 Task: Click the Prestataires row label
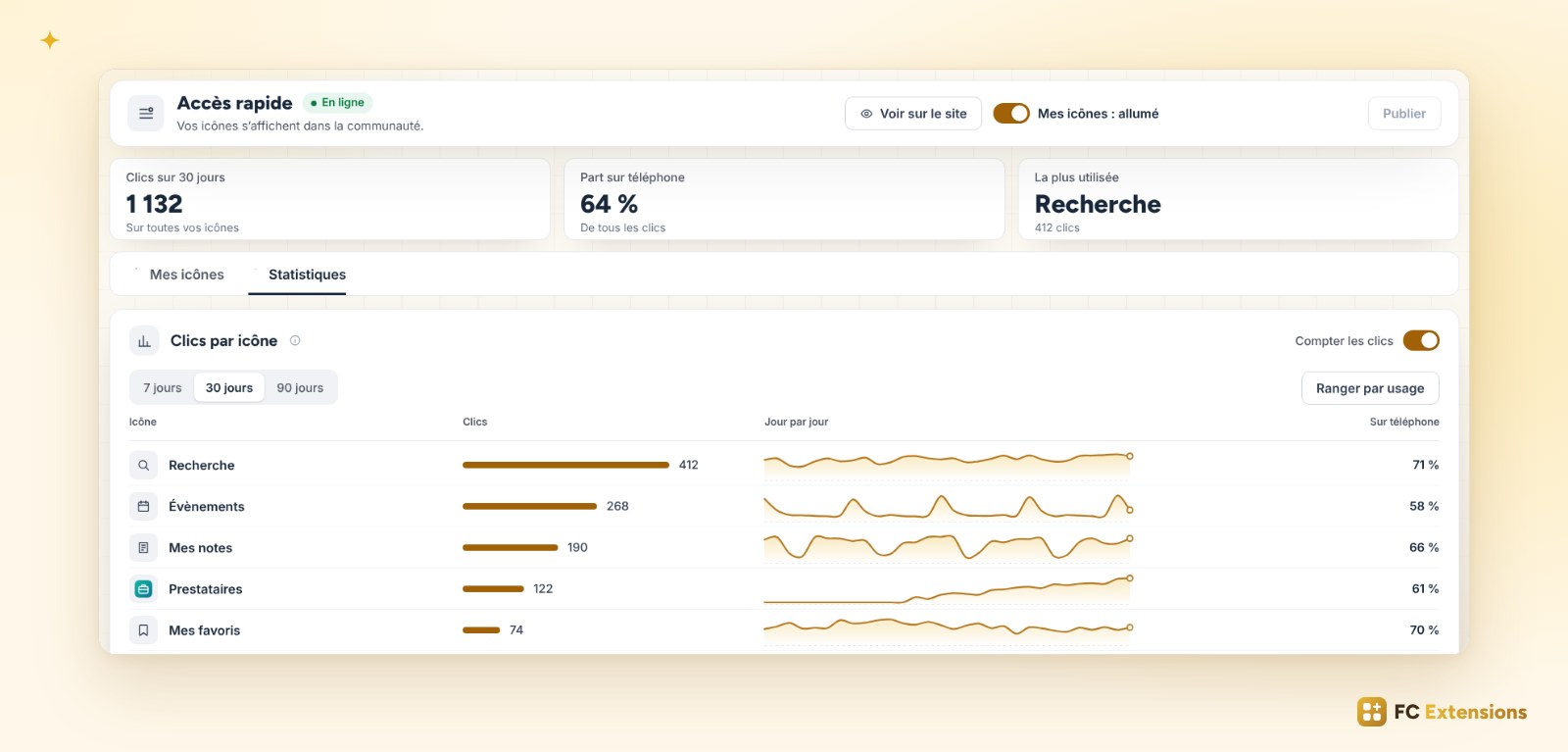[205, 589]
